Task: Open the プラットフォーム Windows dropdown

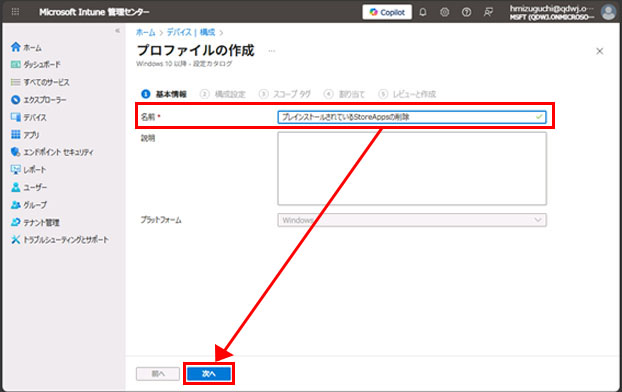Action: 412,220
